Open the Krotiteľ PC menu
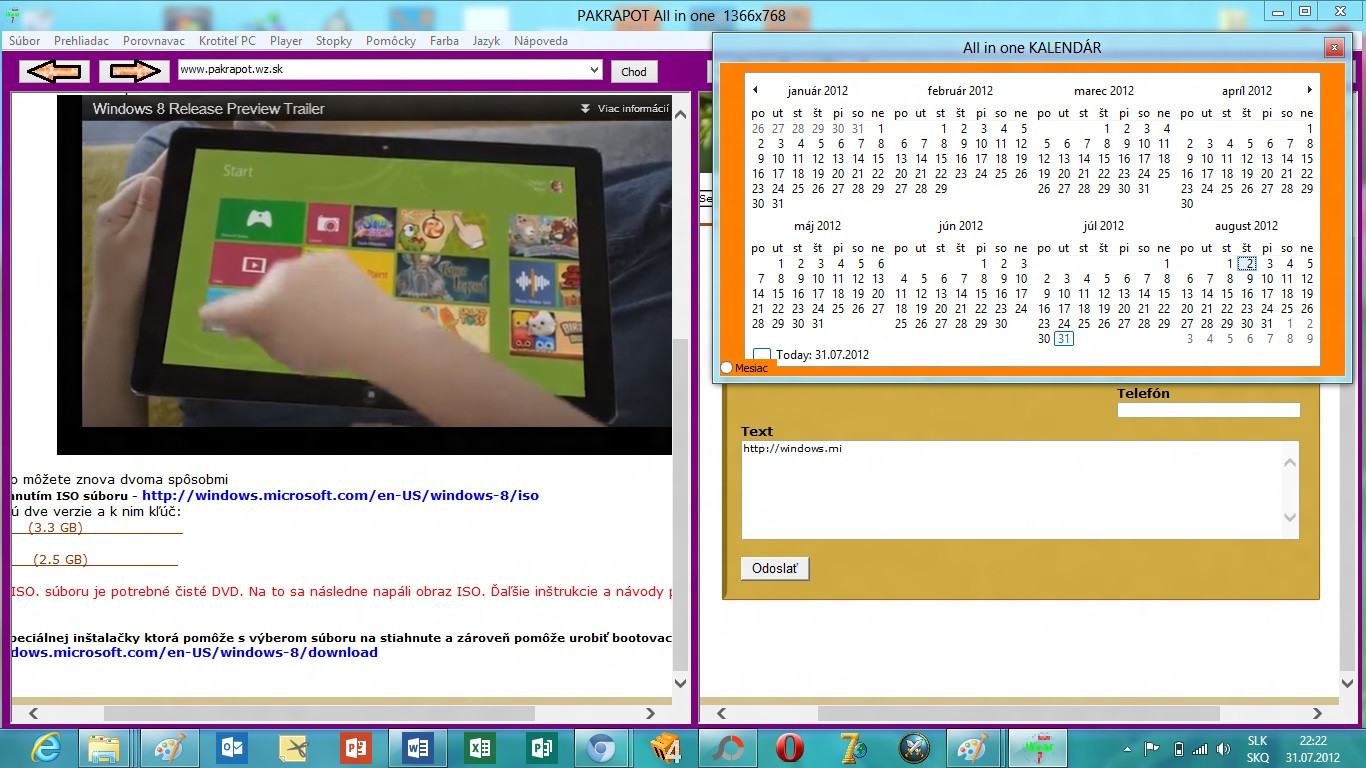The height and width of the screenshot is (768, 1366). [227, 41]
